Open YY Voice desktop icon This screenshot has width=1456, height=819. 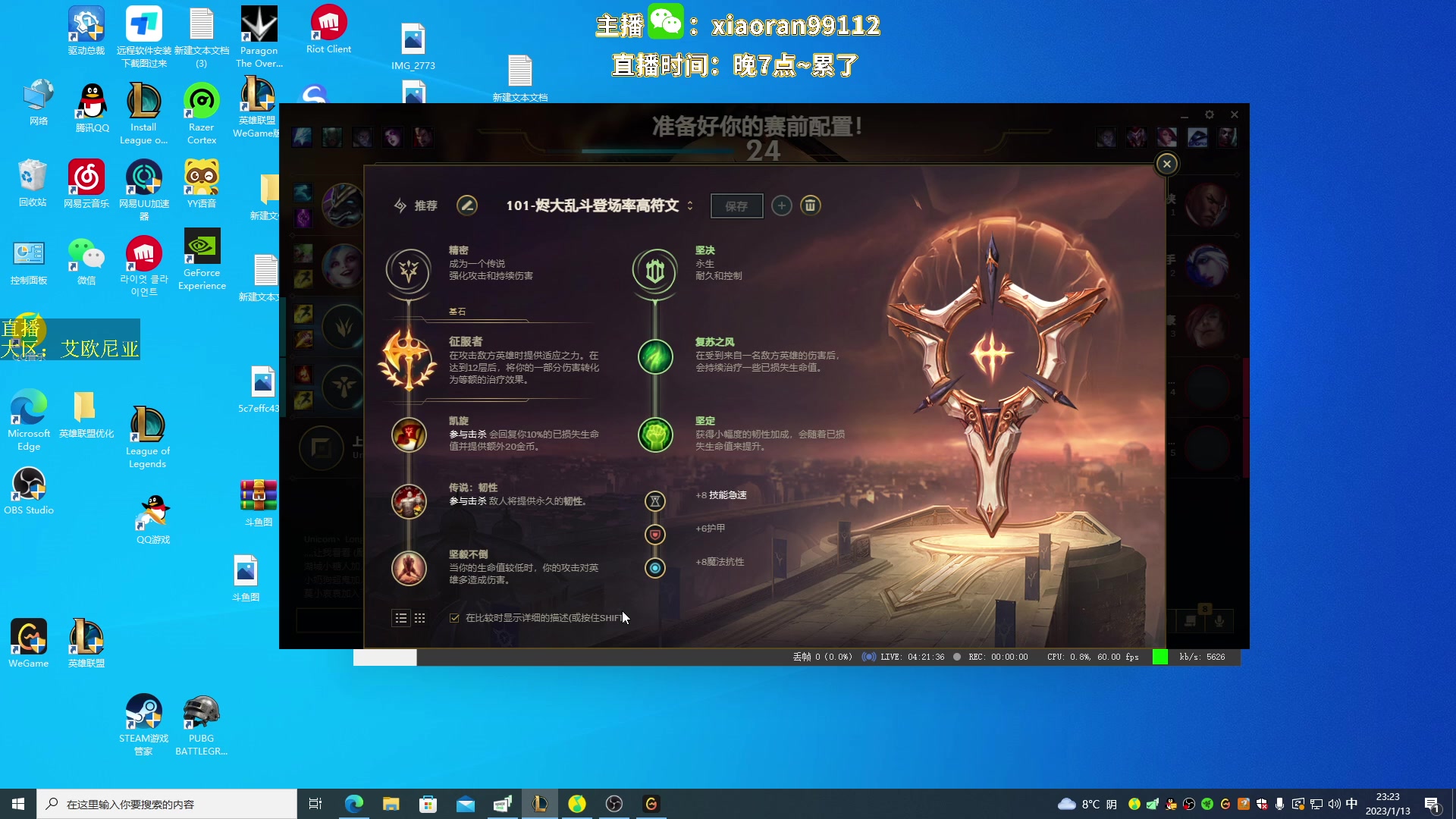(x=202, y=184)
